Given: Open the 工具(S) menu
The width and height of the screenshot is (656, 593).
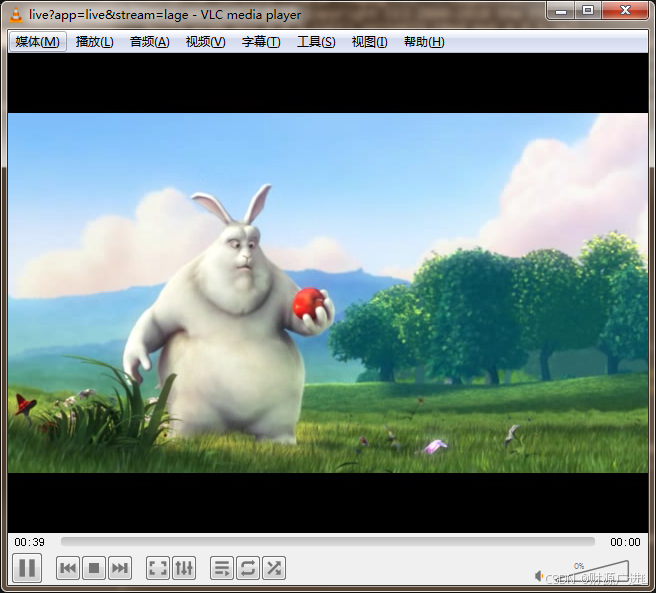Looking at the screenshot, I should point(316,41).
